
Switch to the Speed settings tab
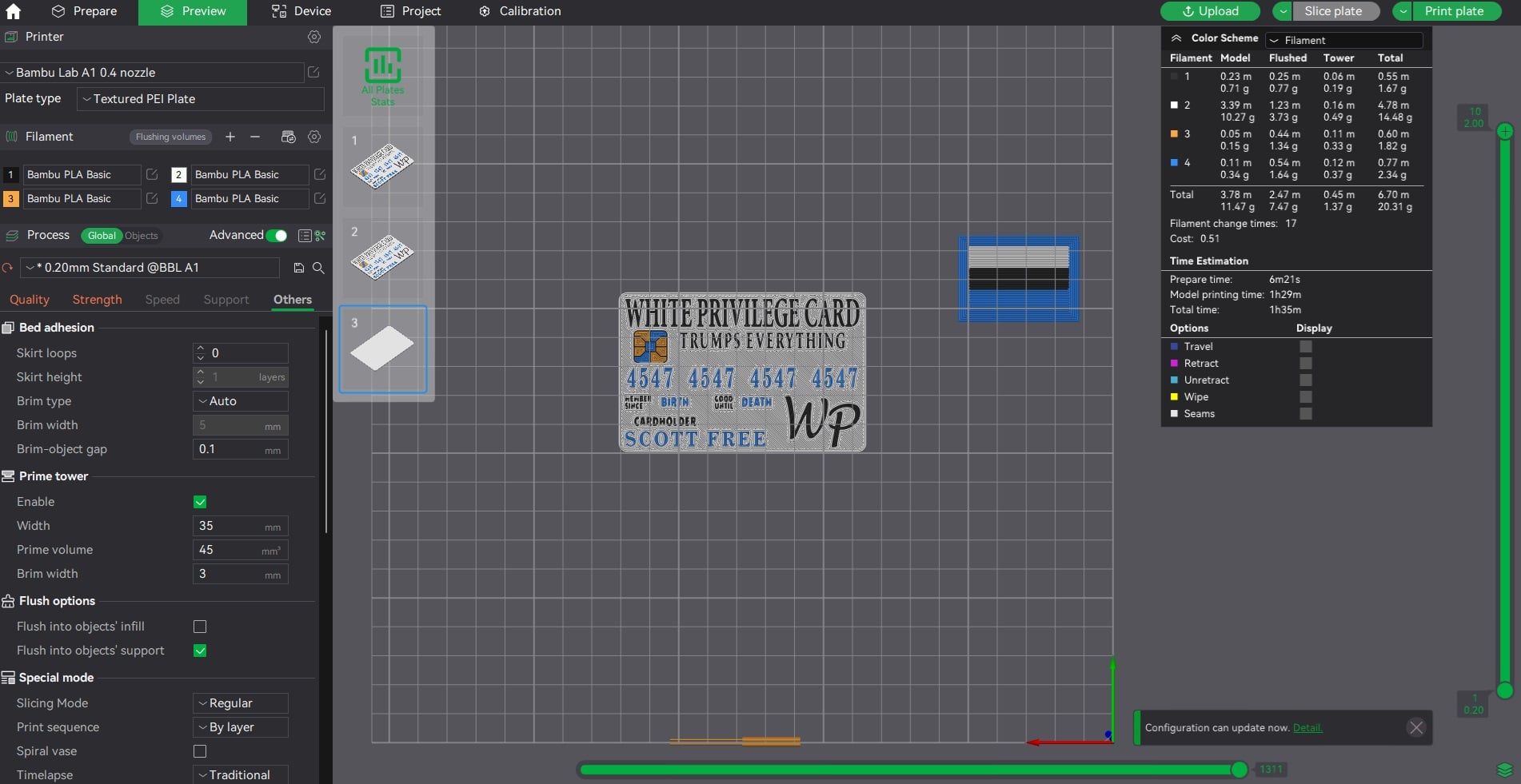[x=162, y=300]
